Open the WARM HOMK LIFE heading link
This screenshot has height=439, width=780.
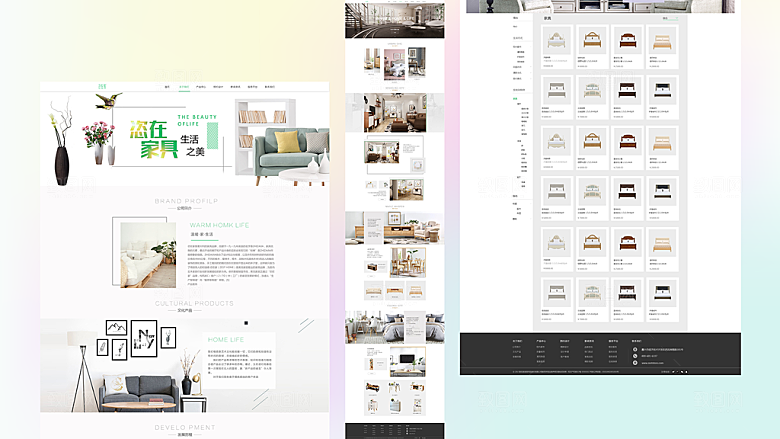coord(219,225)
